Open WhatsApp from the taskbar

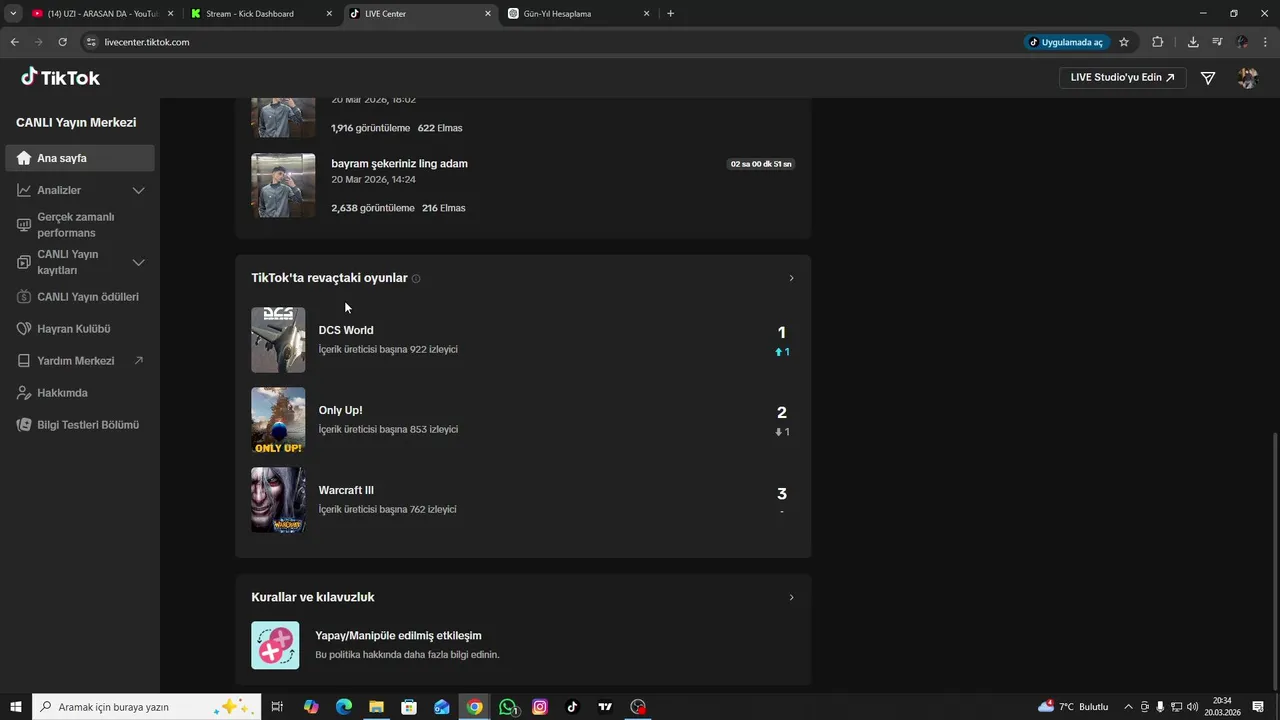(x=508, y=707)
